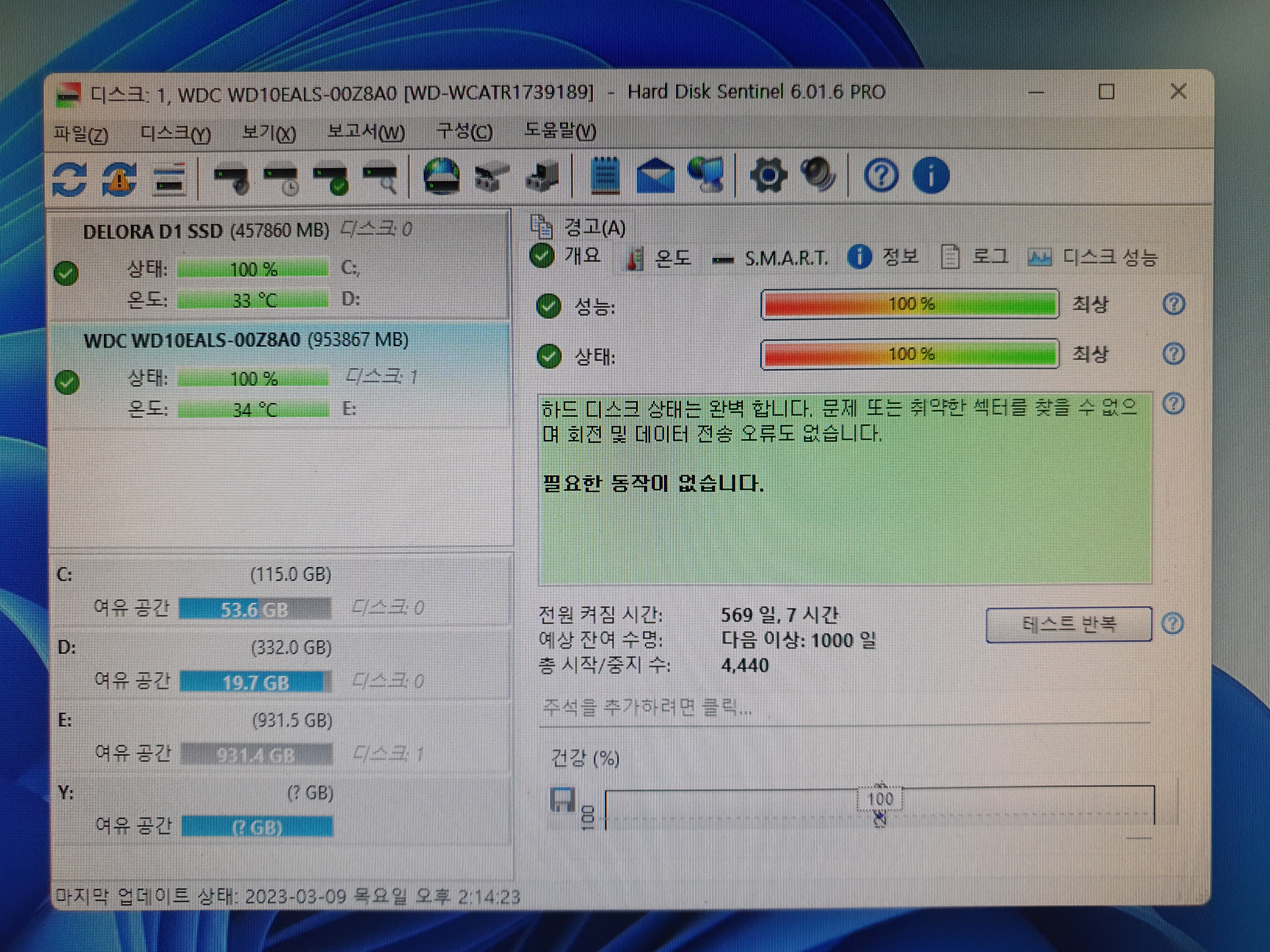This screenshot has width=1270, height=952.
Task: Click help icon next to 성능 bar
Action: point(1174,303)
